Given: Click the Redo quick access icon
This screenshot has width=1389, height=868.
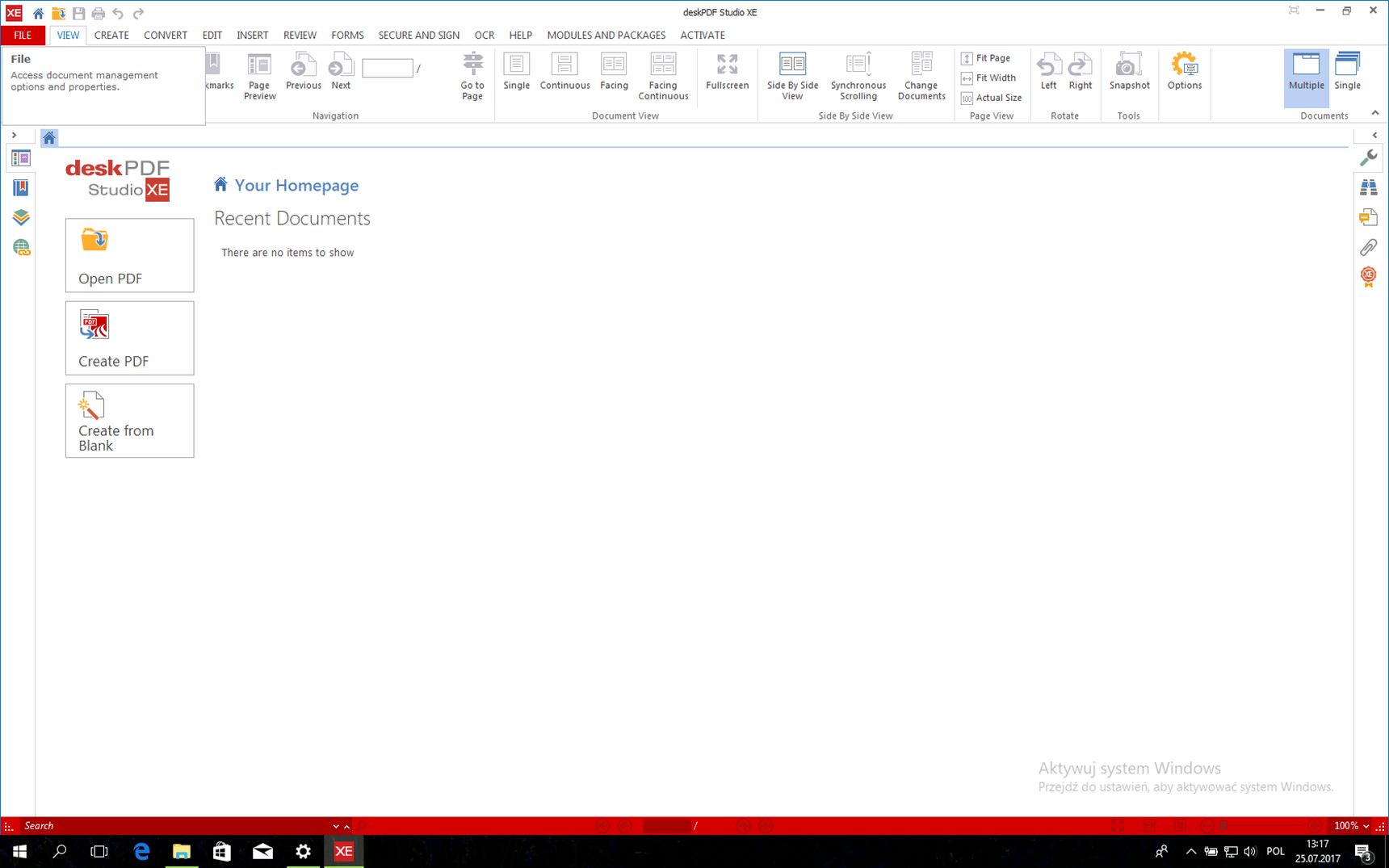Looking at the screenshot, I should coord(138,13).
